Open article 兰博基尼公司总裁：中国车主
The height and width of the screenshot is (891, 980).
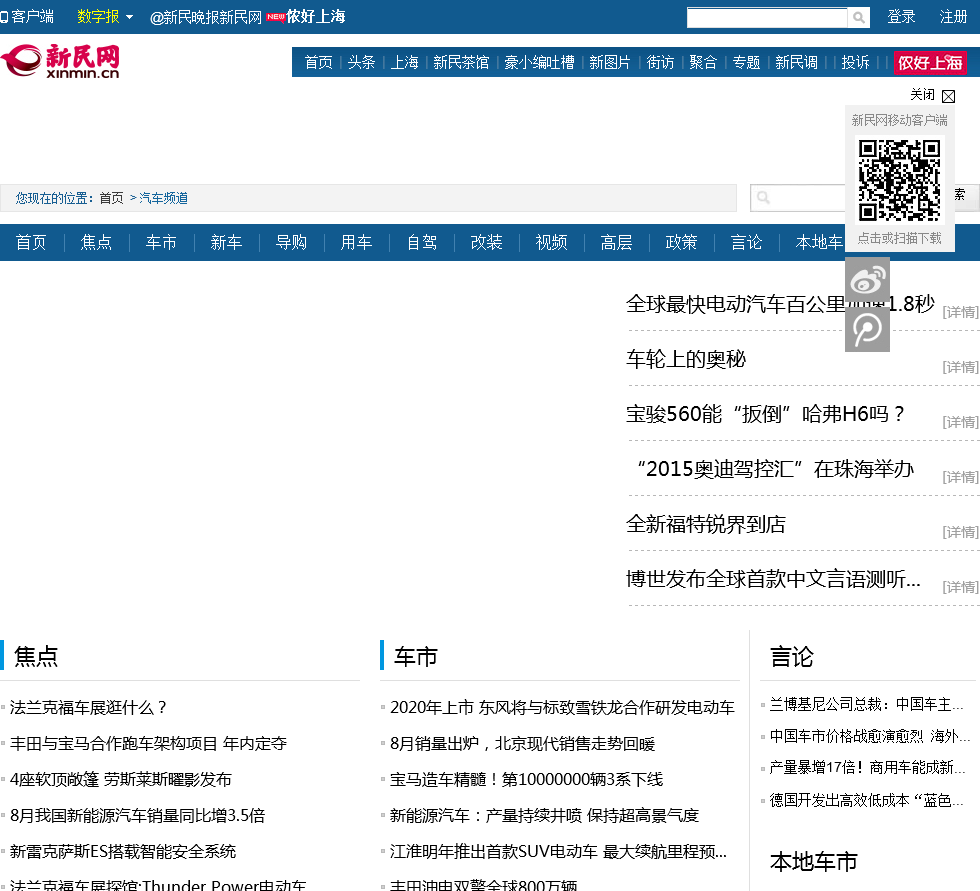click(866, 704)
